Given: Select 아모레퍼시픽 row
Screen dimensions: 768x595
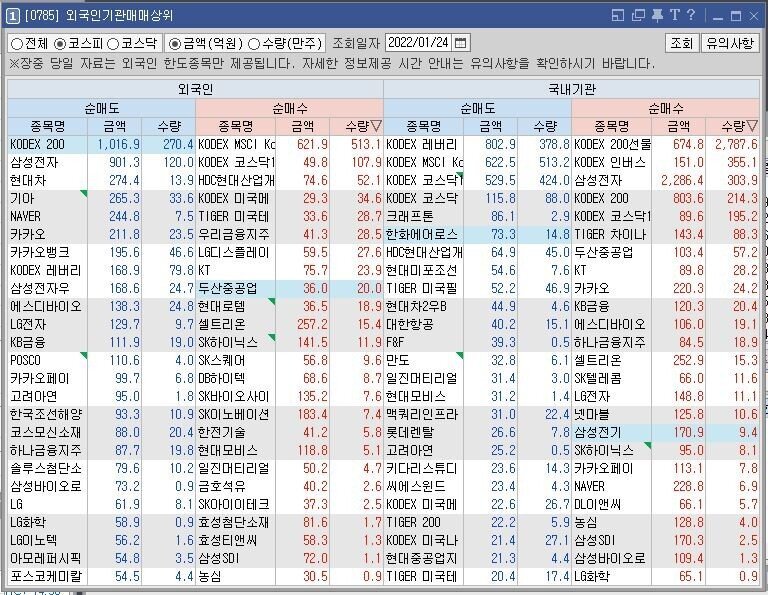Looking at the screenshot, I should pyautogui.click(x=101, y=558).
